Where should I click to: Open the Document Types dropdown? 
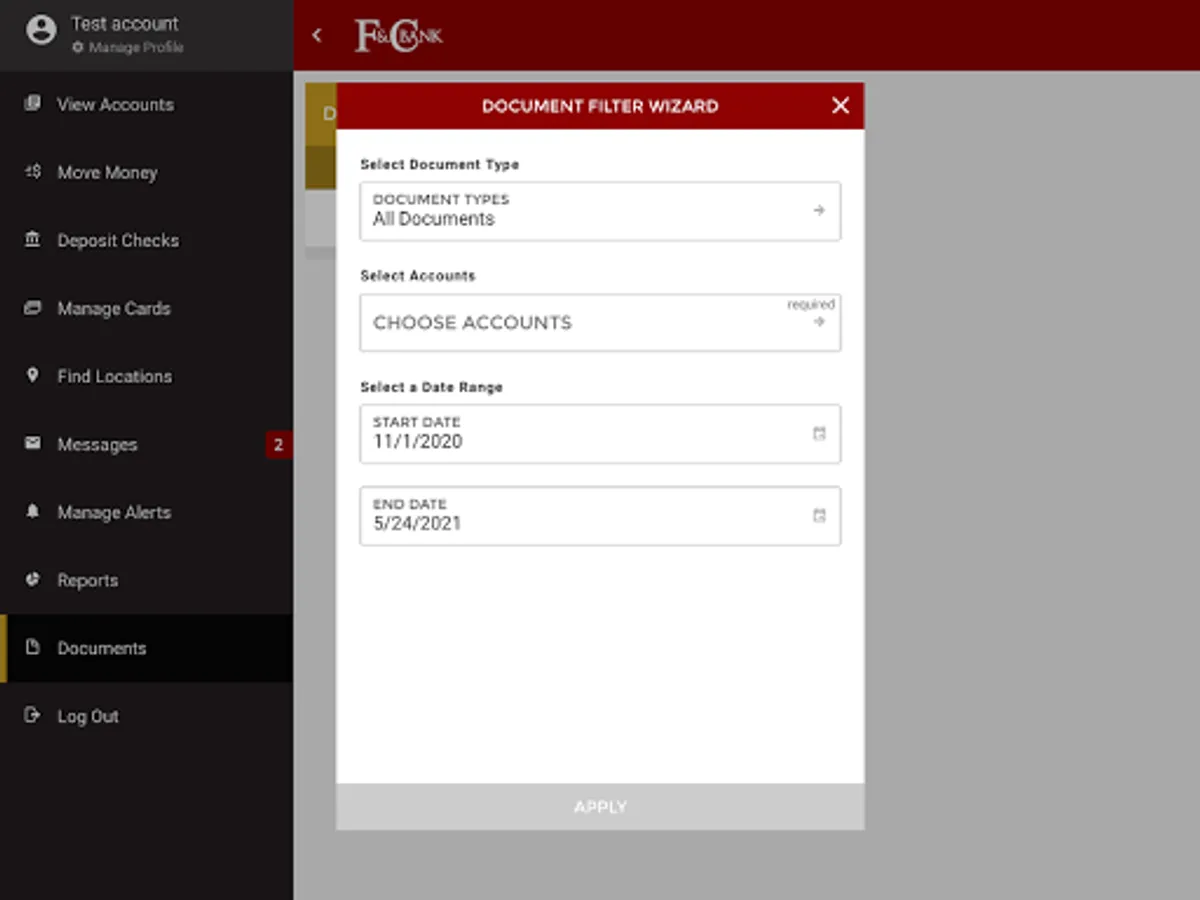(x=600, y=211)
